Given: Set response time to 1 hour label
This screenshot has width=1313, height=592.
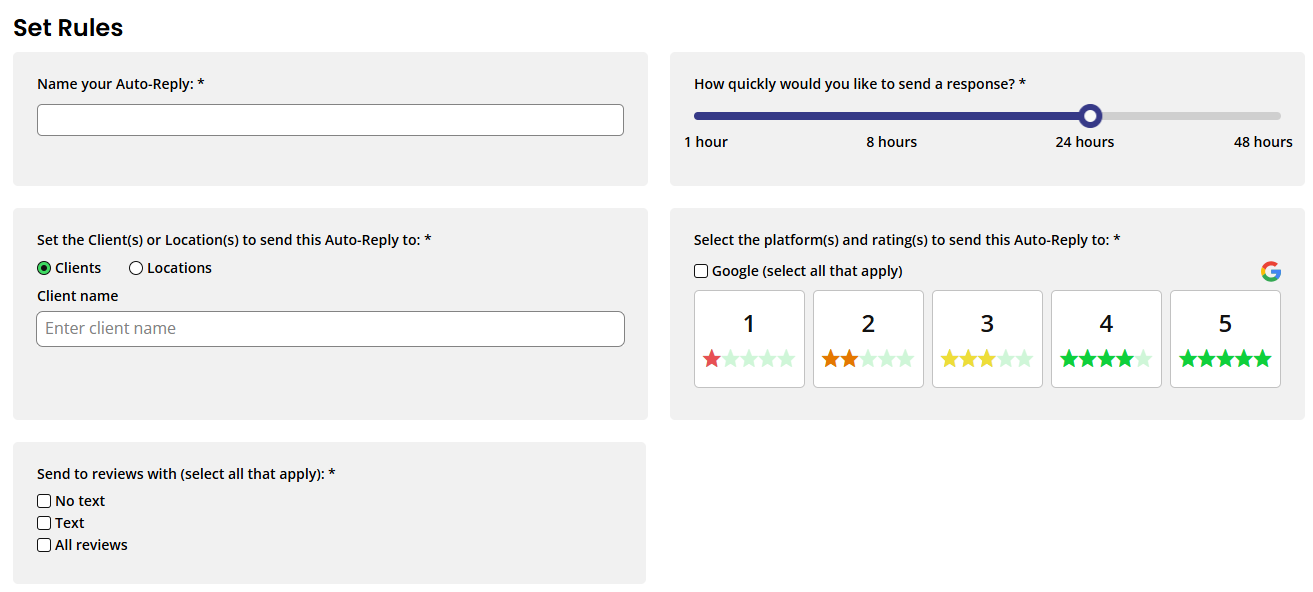Looking at the screenshot, I should tap(706, 142).
